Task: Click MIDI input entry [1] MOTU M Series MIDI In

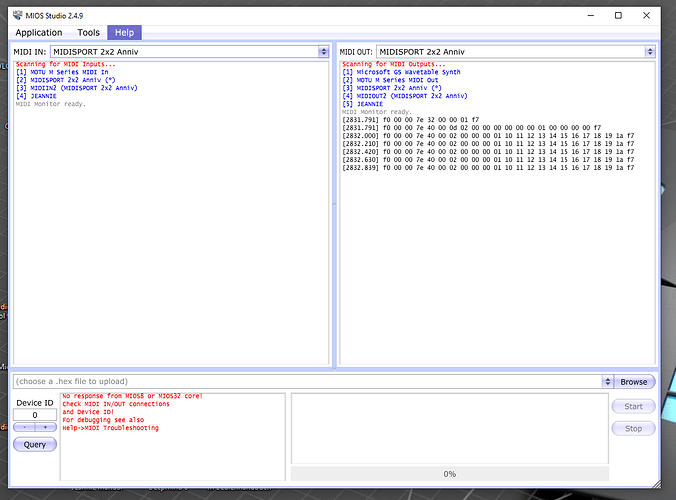Action: coord(62,72)
